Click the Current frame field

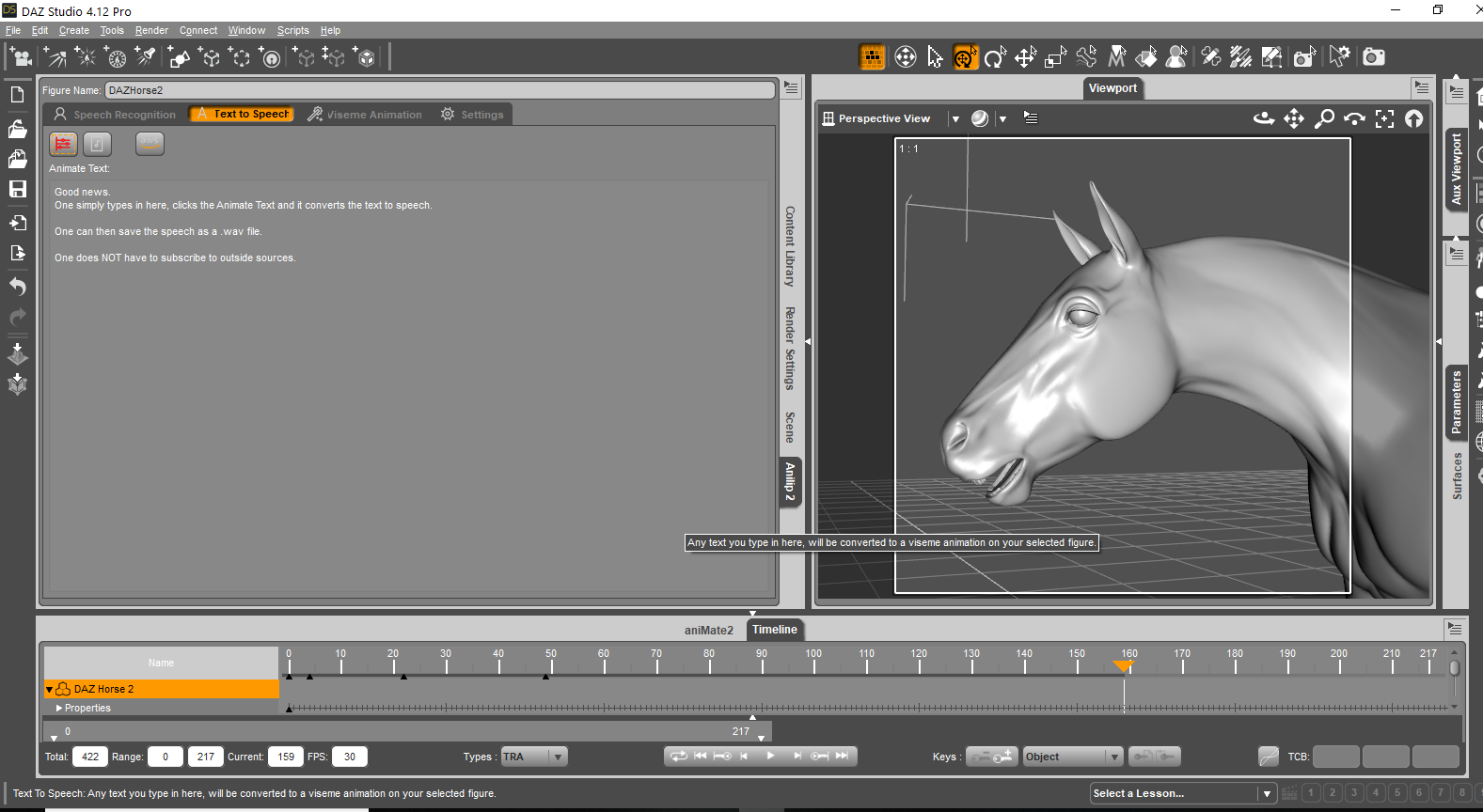pos(286,757)
